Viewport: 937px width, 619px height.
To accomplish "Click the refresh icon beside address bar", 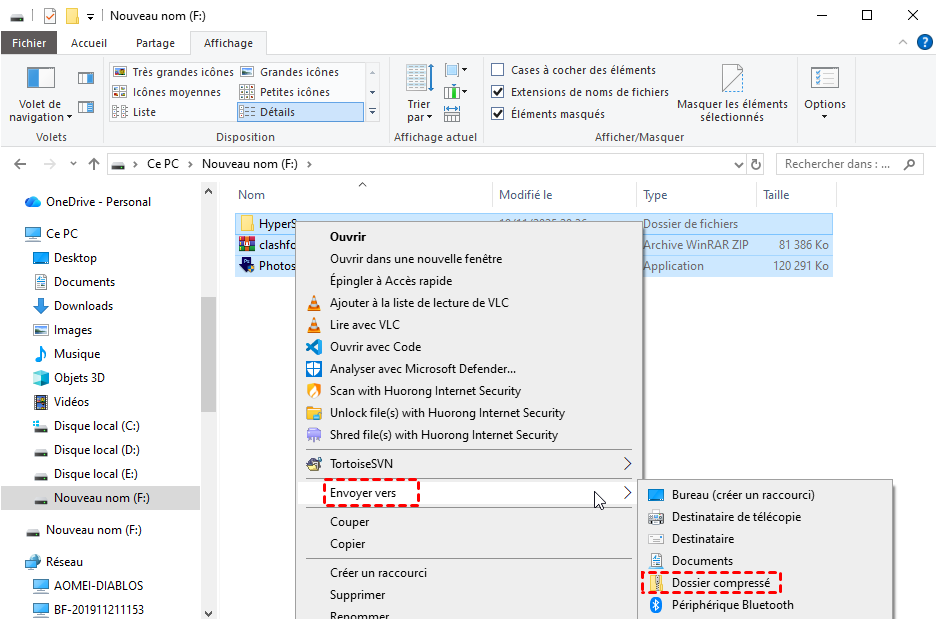I will 756,164.
